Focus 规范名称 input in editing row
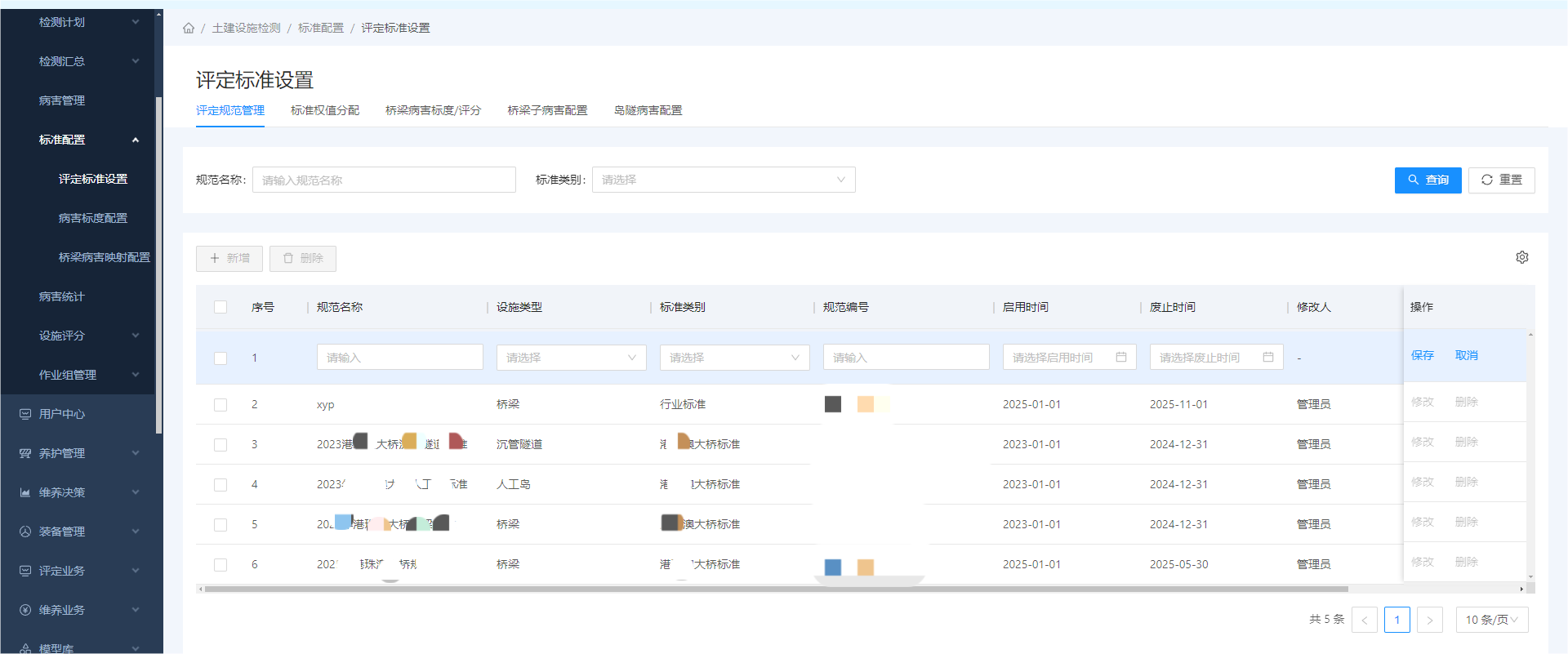Screen dimensions: 1568x654 coord(400,357)
